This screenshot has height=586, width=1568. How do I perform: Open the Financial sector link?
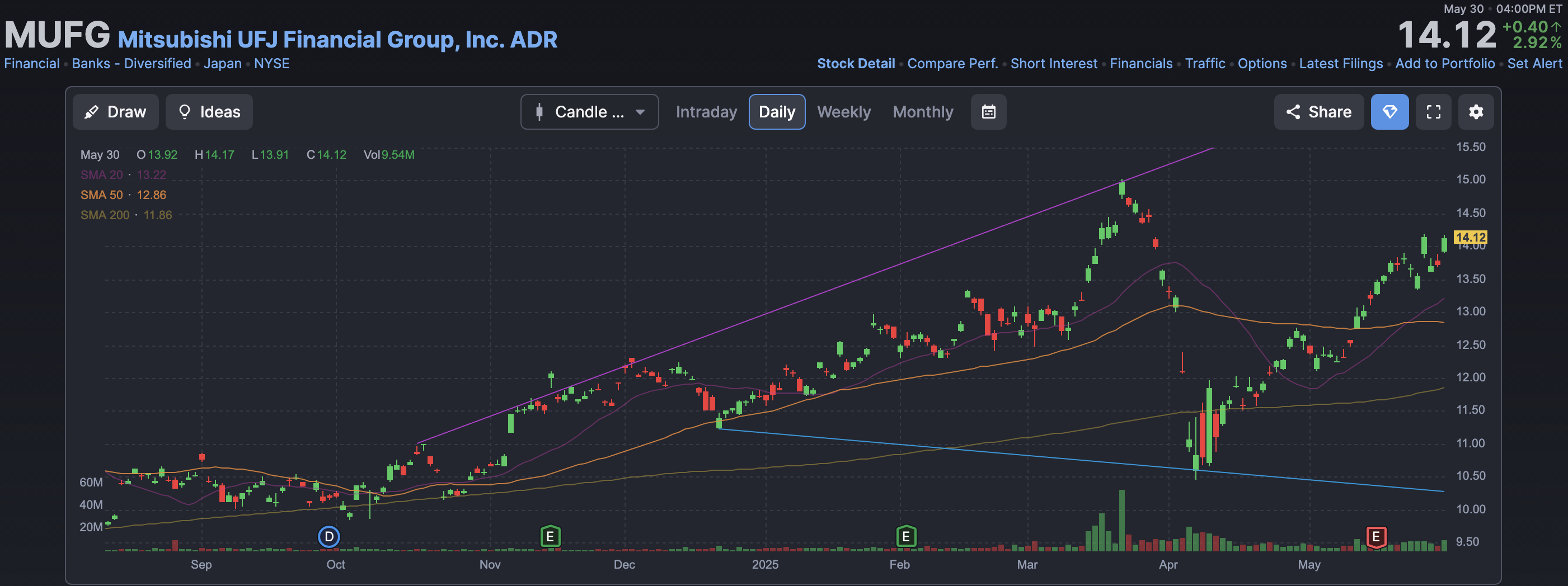coord(32,63)
